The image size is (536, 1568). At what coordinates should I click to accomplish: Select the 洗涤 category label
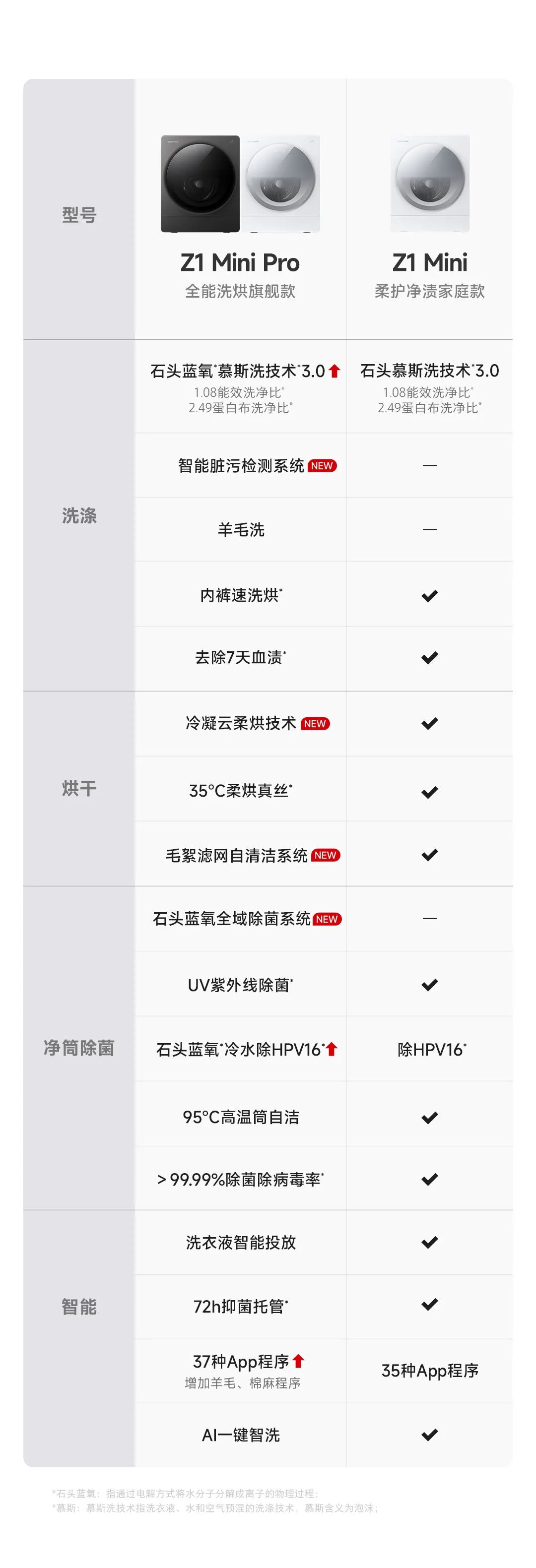click(79, 515)
